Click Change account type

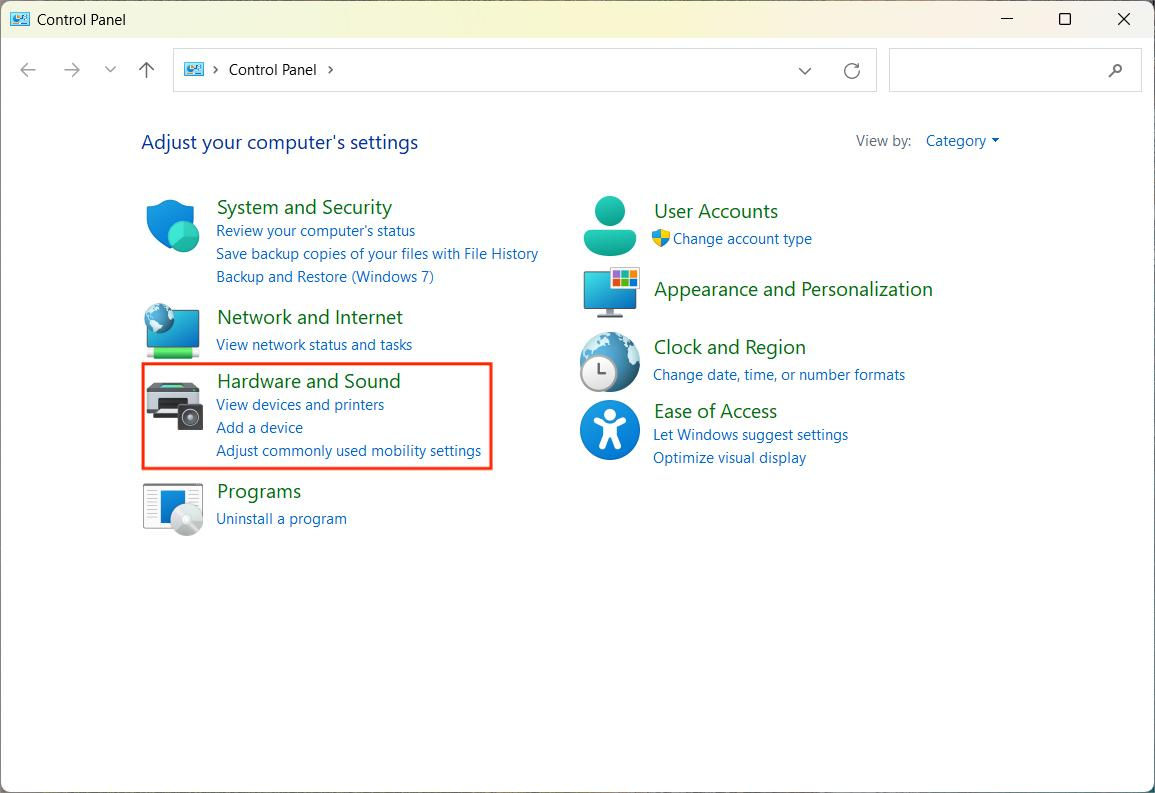tap(744, 239)
